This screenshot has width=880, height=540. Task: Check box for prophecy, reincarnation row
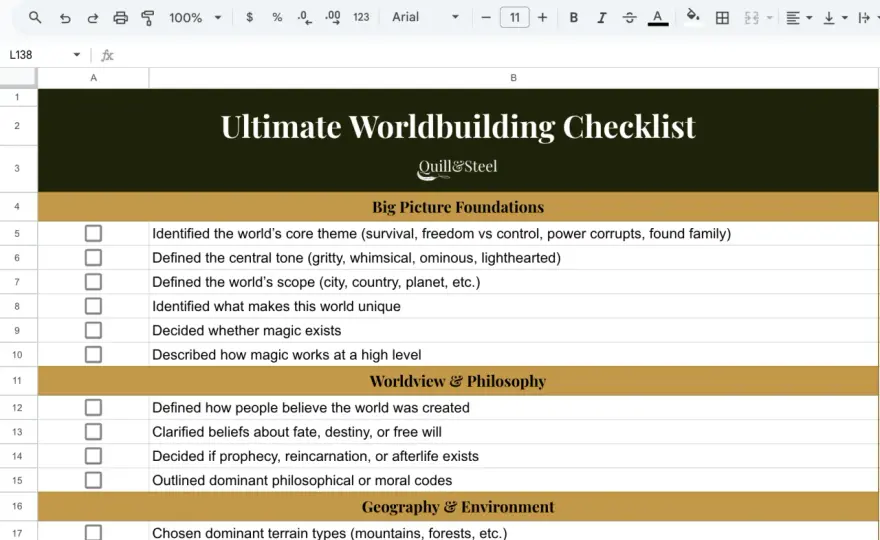(93, 456)
